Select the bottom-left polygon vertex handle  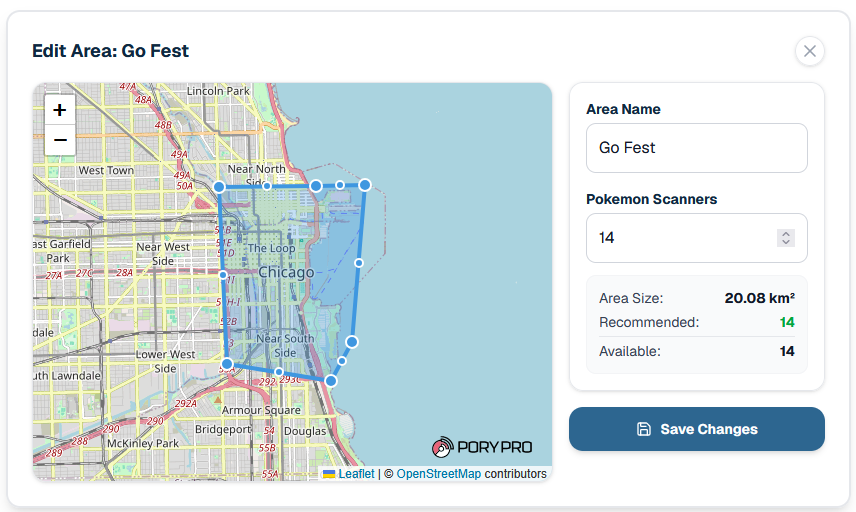(x=227, y=364)
